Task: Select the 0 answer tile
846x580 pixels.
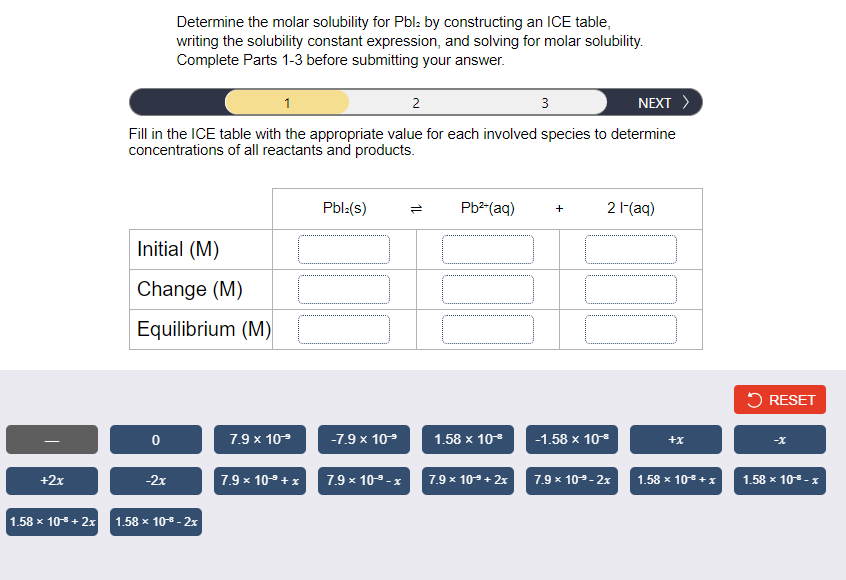Action: (x=155, y=439)
